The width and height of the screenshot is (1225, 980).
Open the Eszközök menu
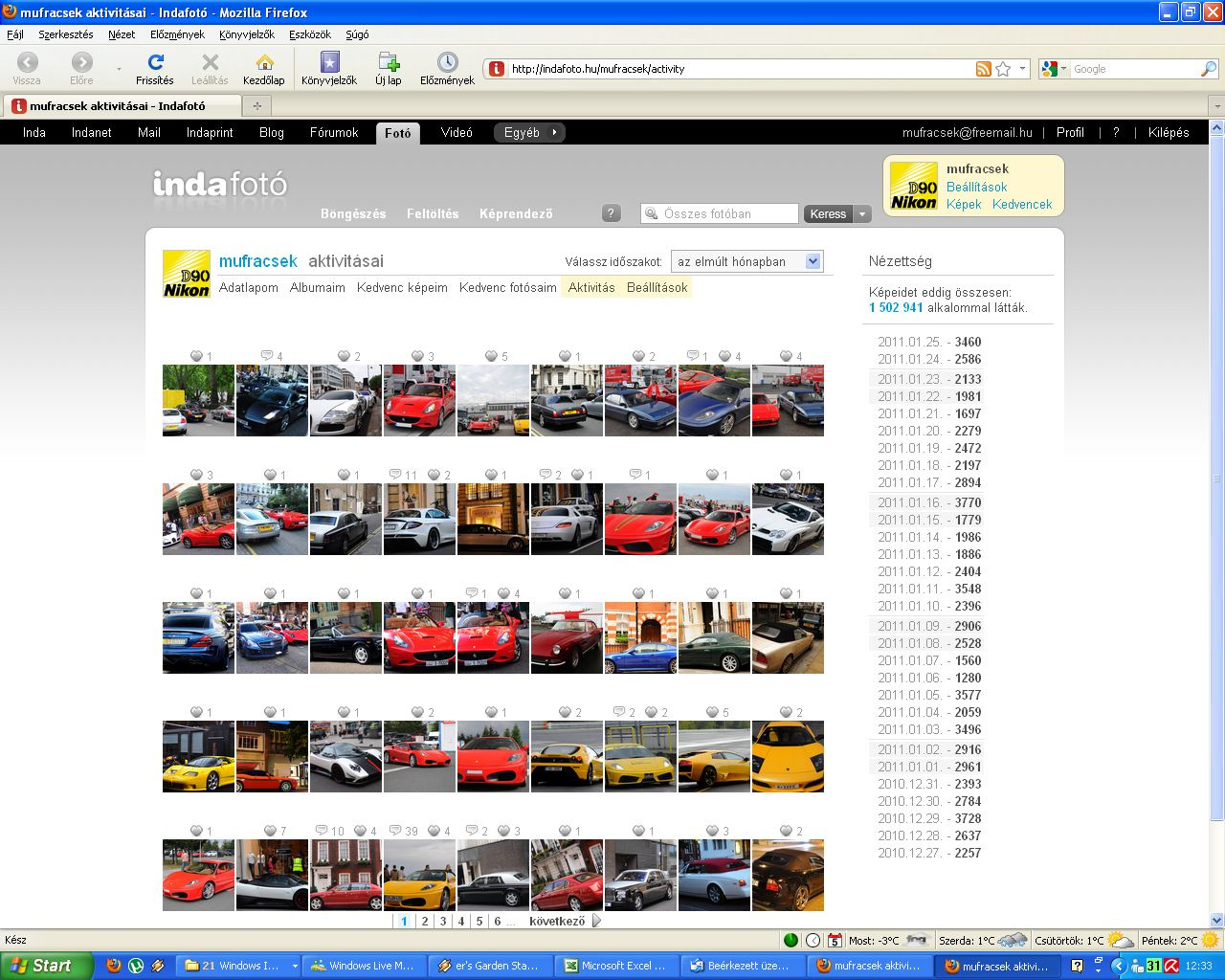tap(310, 34)
